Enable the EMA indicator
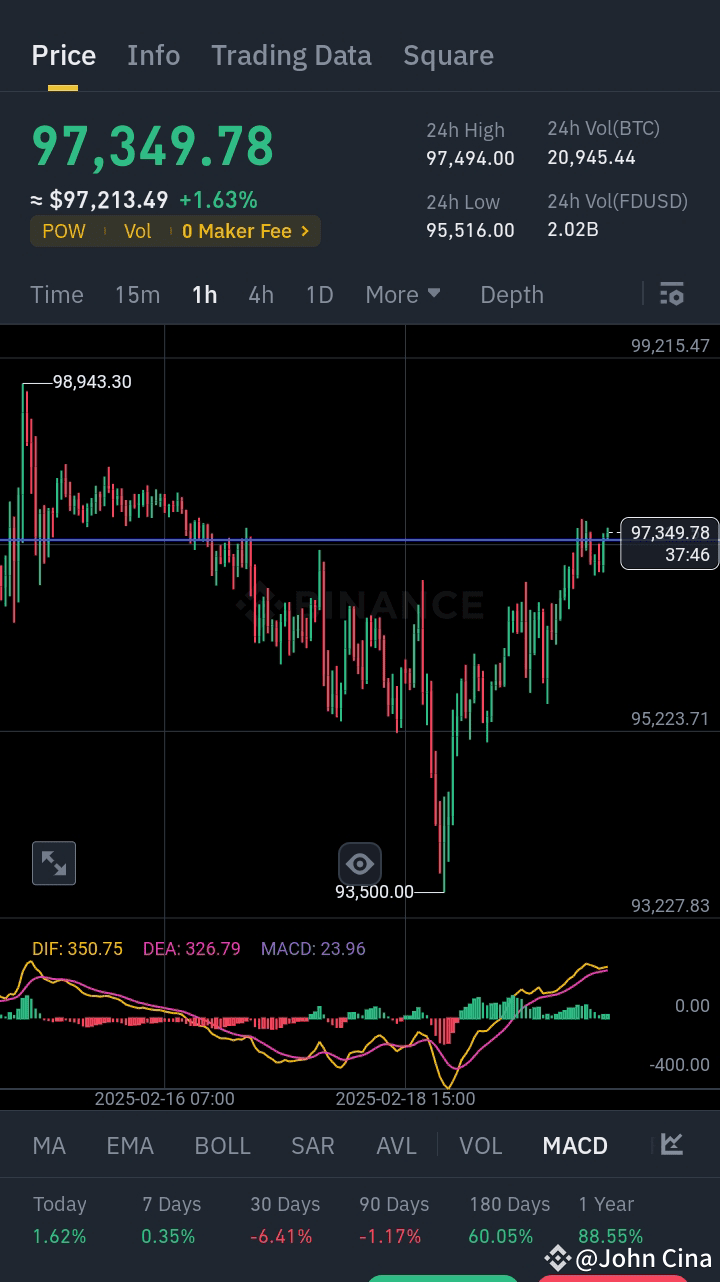The image size is (720, 1282). pyautogui.click(x=130, y=1146)
